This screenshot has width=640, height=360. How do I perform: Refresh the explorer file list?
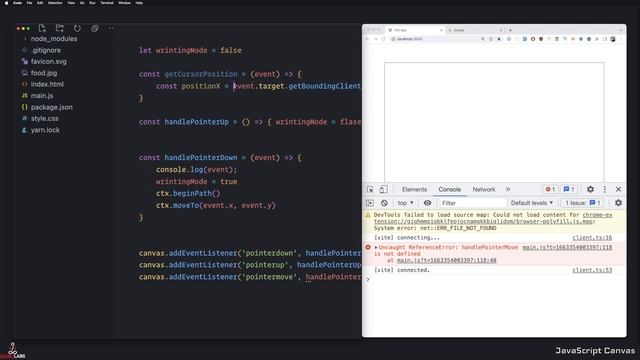point(77,28)
